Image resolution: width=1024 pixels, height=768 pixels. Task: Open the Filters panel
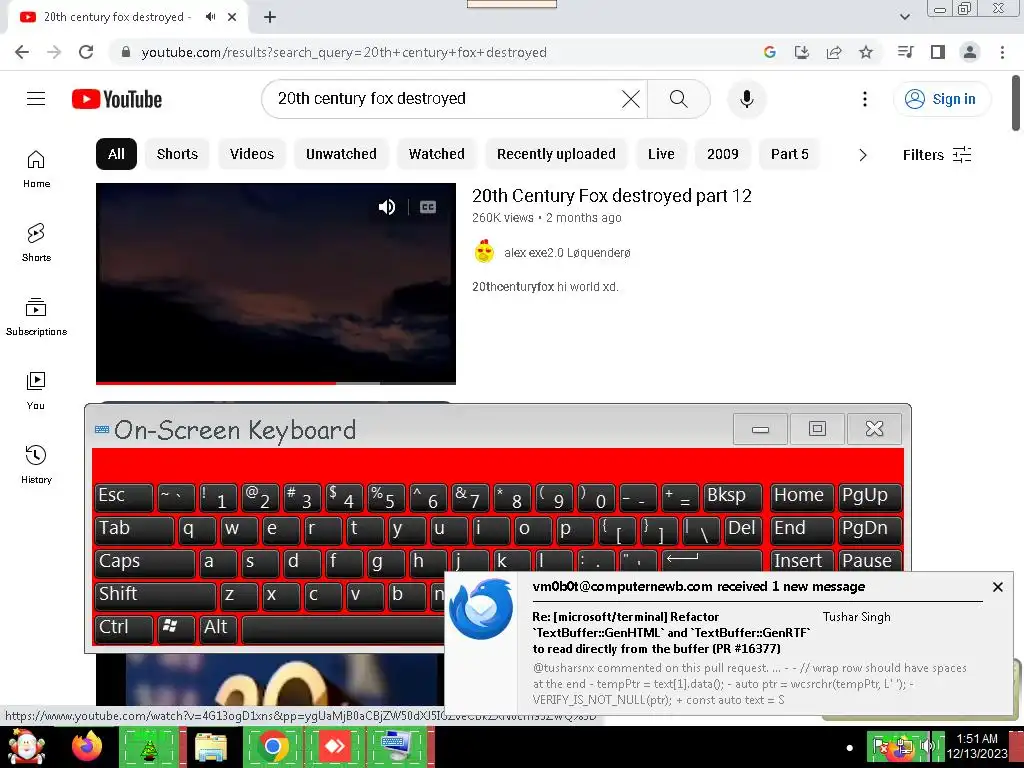click(x=937, y=155)
